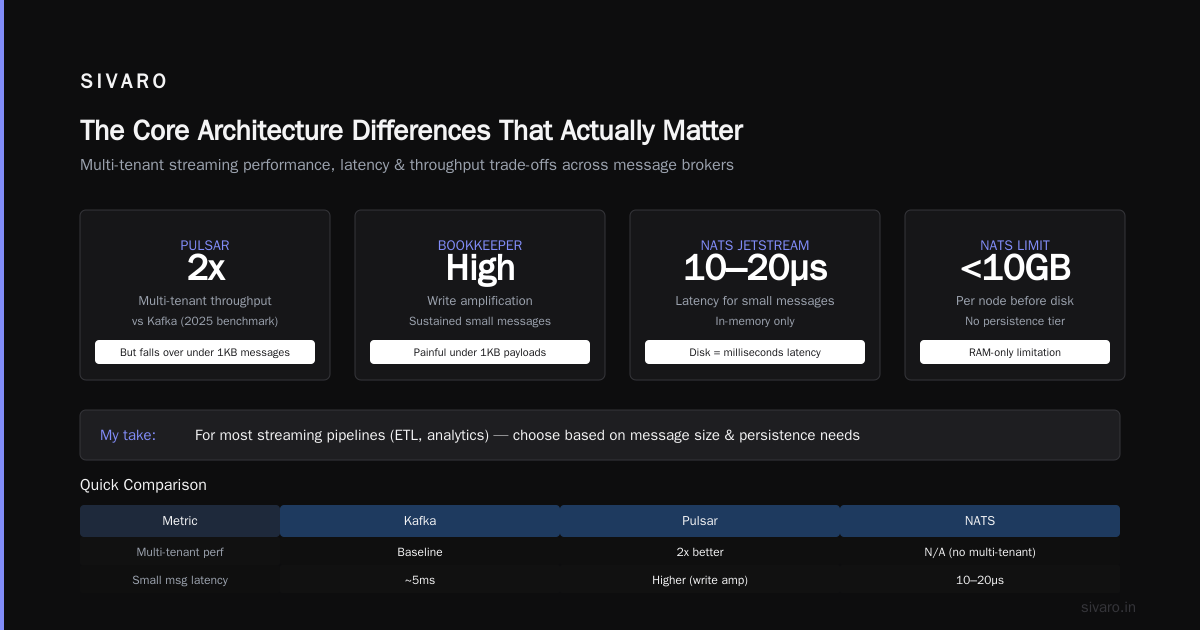Viewport: 1200px width, 630px height.
Task: Click the 'Higher (write amp)' cell
Action: tap(700, 580)
